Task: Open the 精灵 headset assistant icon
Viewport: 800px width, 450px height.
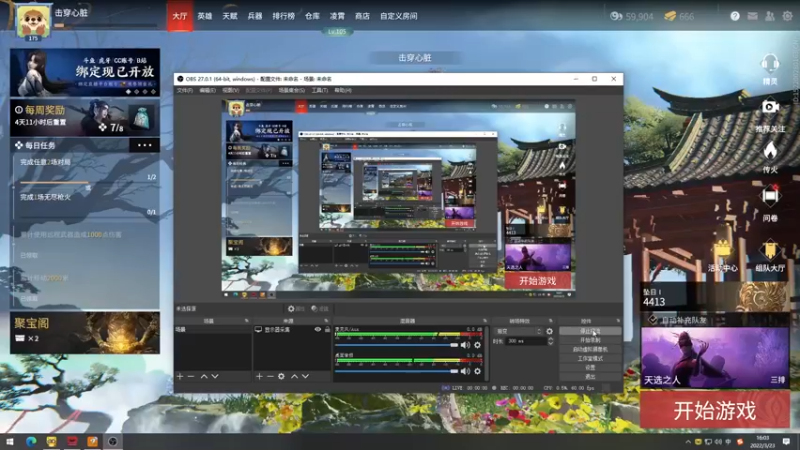Action: coord(769,65)
